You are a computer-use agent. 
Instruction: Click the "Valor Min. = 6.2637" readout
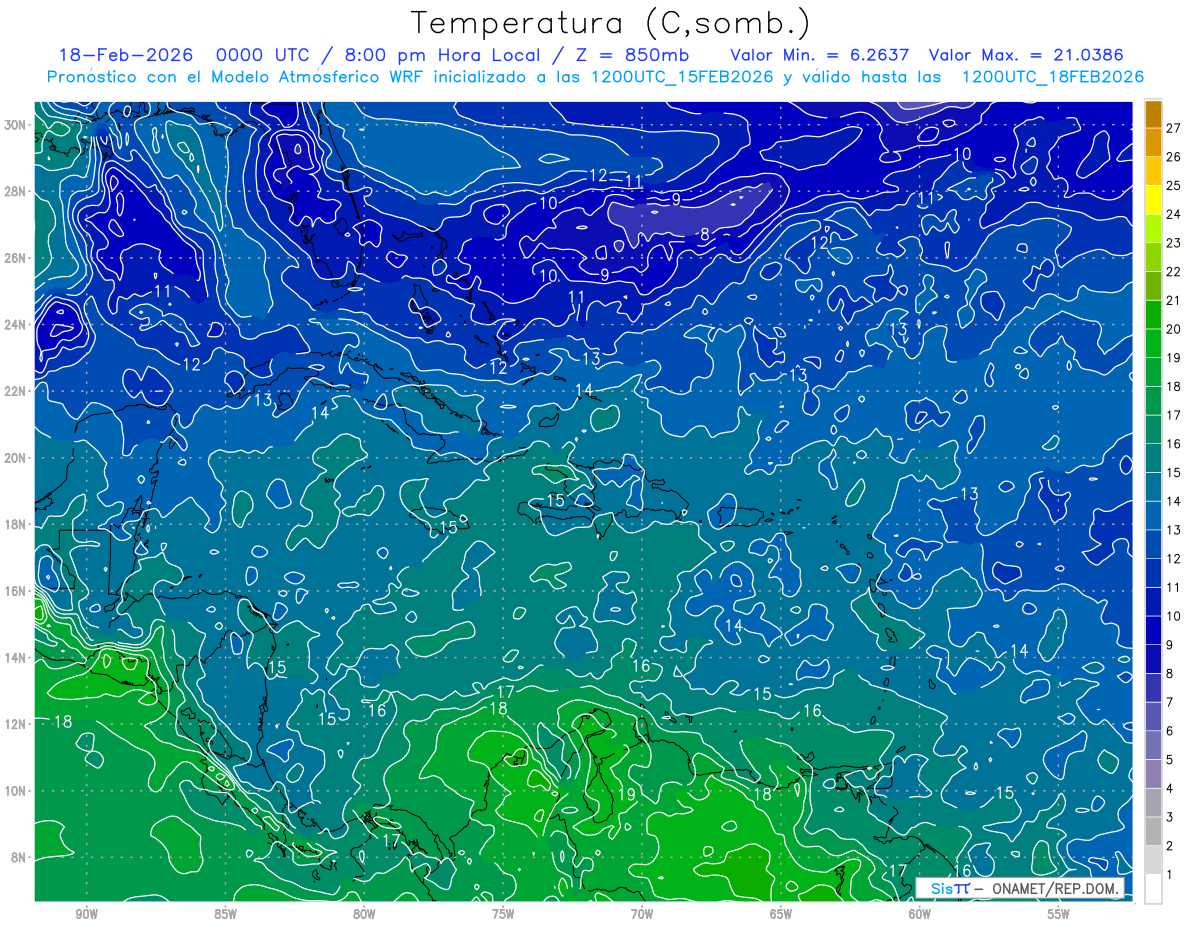[x=820, y=55]
